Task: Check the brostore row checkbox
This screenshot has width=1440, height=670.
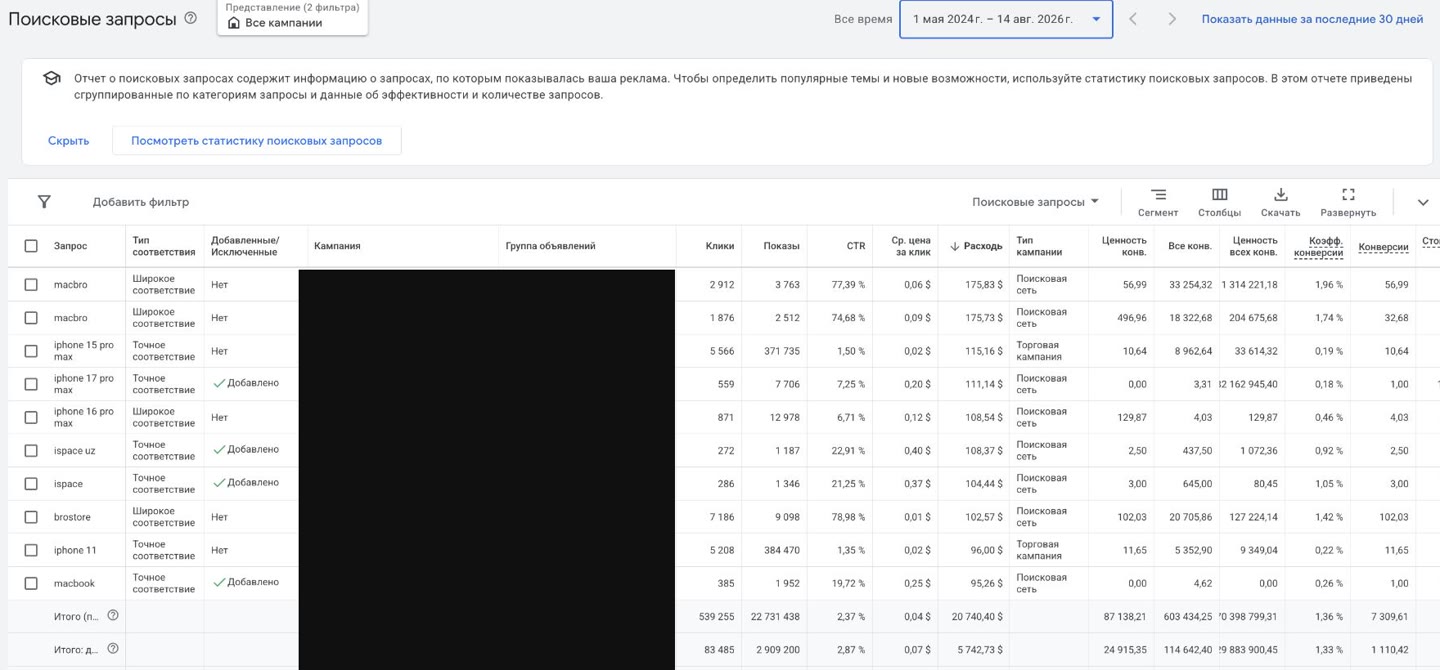Action: tap(31, 517)
